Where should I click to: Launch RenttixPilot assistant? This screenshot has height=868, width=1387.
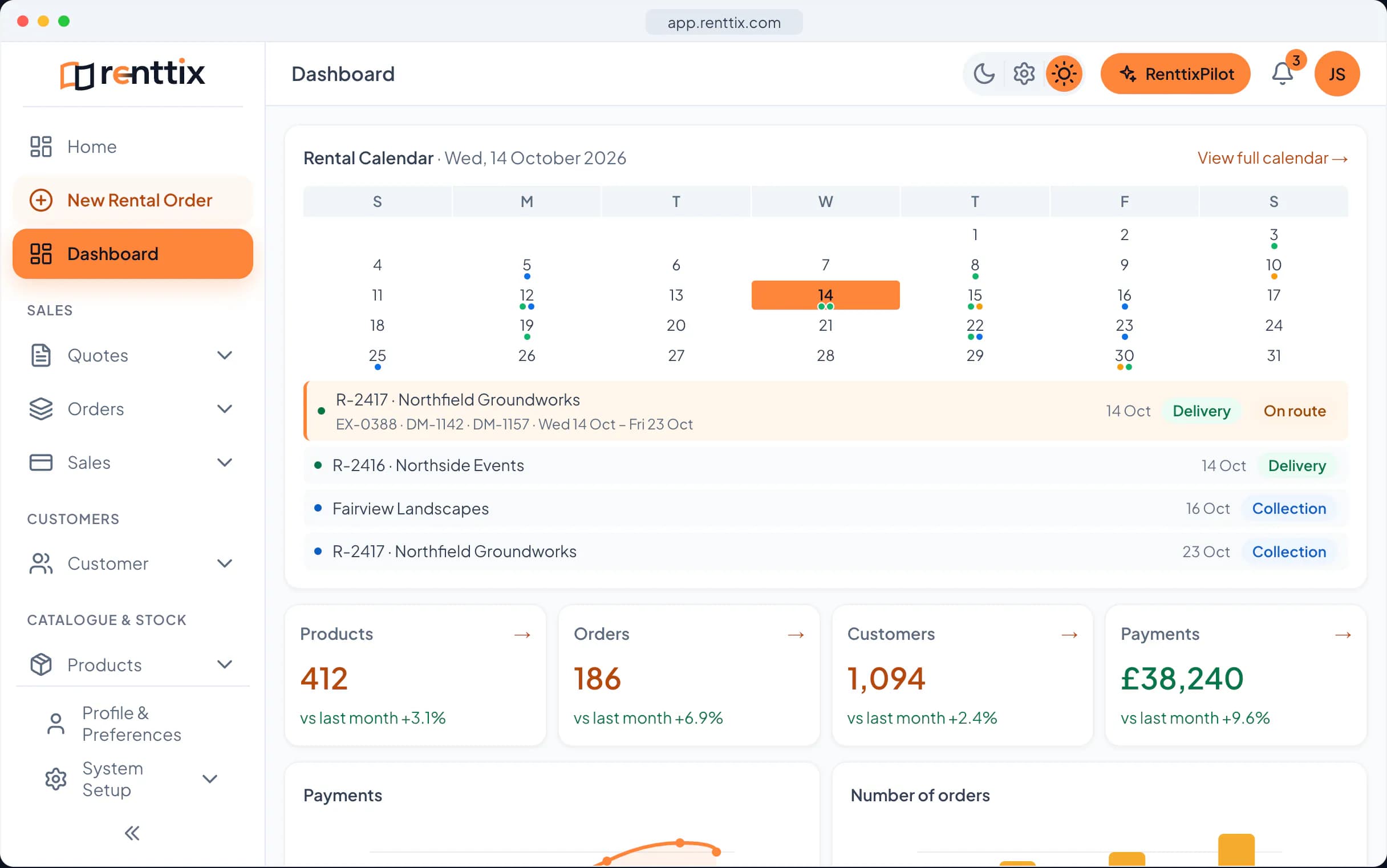click(1175, 74)
